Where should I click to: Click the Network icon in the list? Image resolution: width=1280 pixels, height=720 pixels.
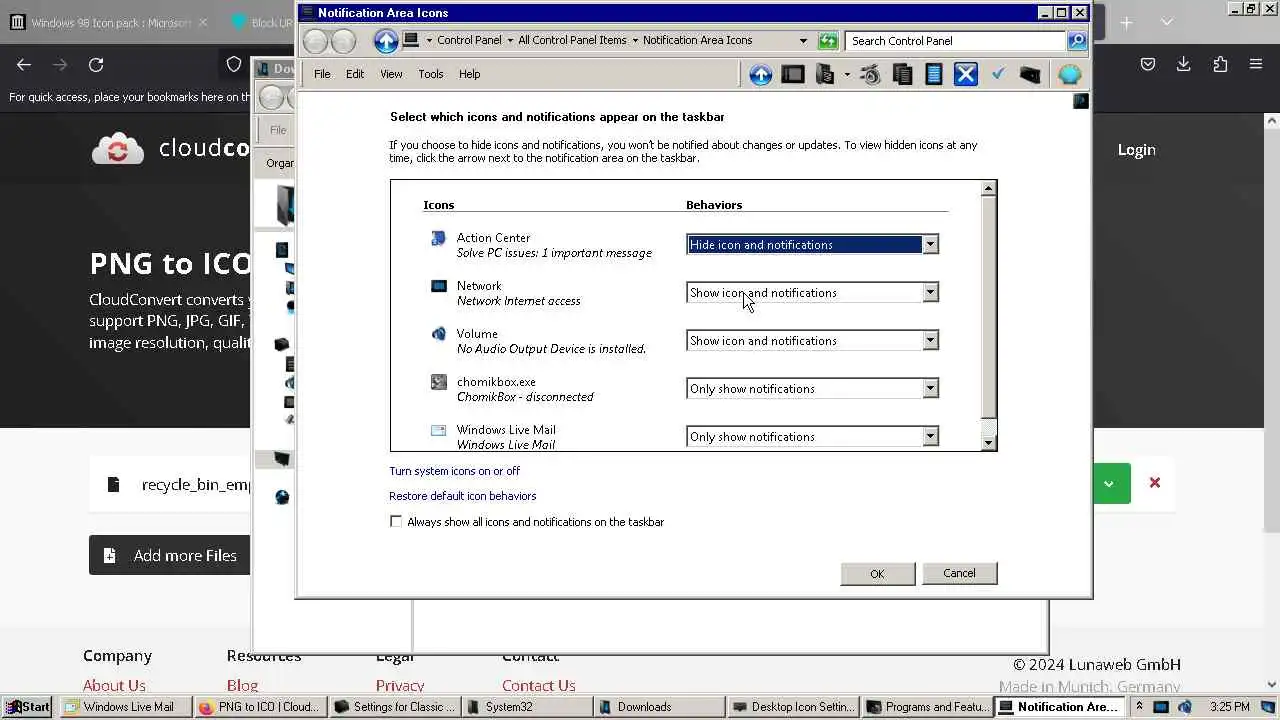click(438, 286)
